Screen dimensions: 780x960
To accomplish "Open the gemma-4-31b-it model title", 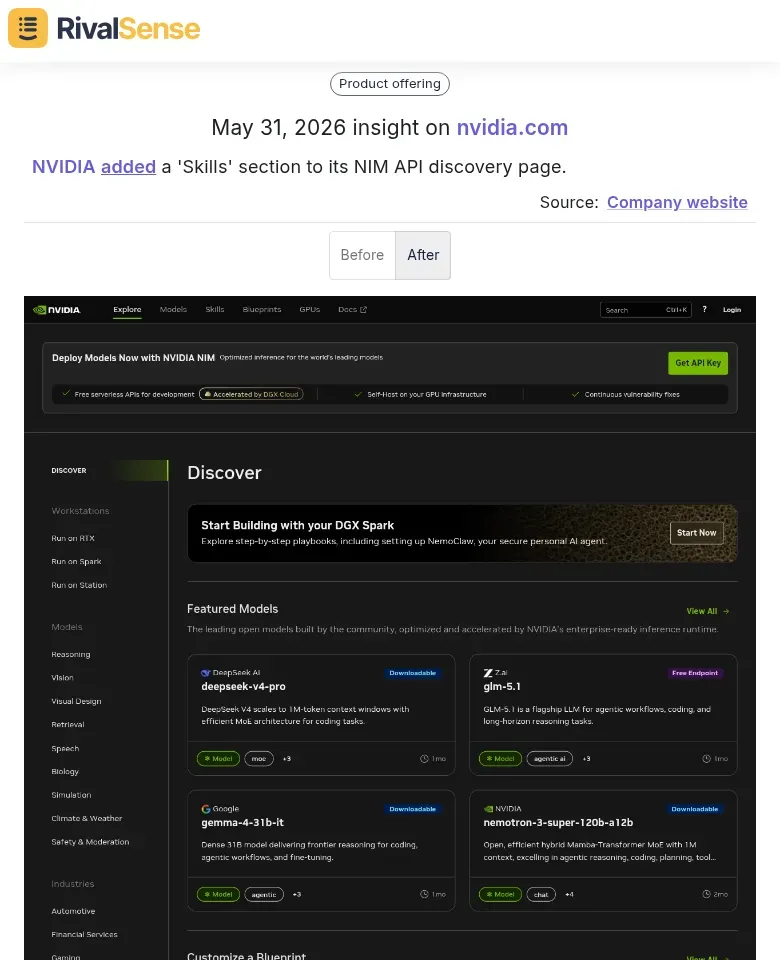I will [242, 823].
